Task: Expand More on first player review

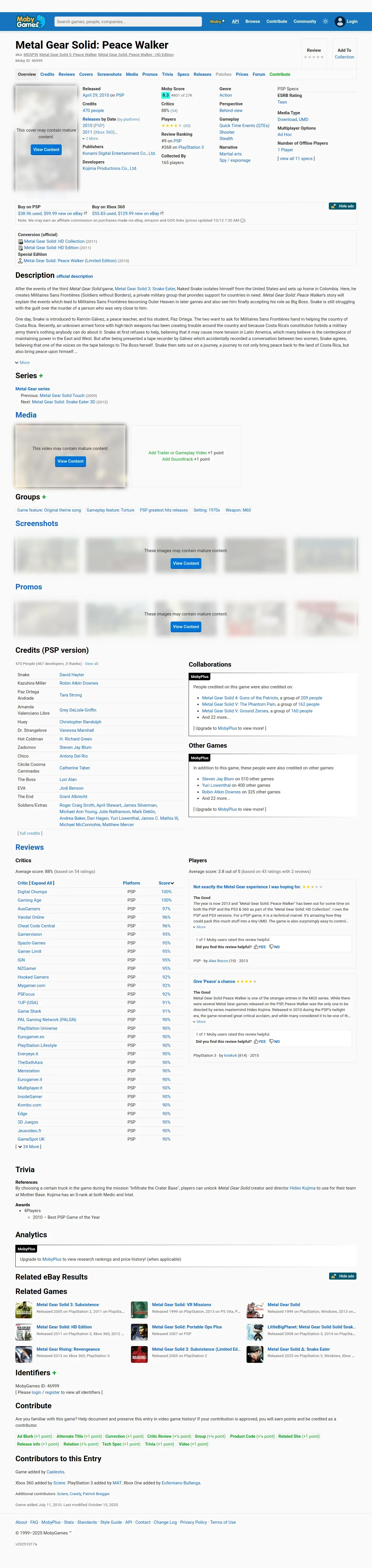Action: point(199,927)
